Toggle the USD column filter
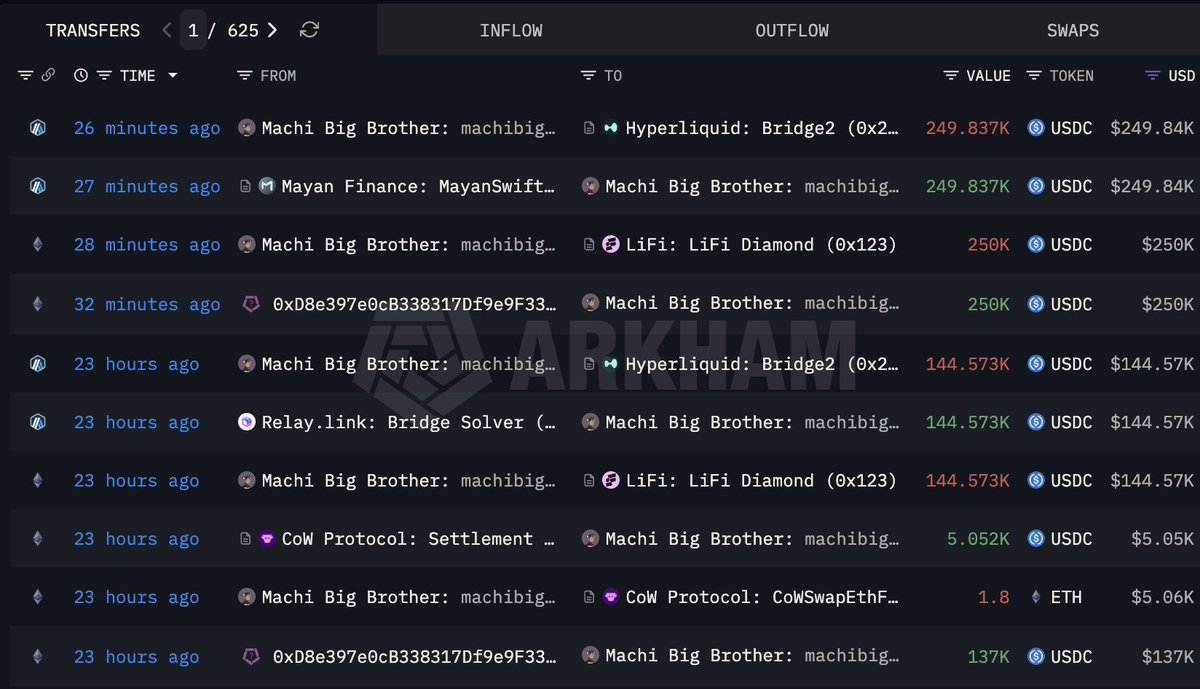 [x=1153, y=76]
